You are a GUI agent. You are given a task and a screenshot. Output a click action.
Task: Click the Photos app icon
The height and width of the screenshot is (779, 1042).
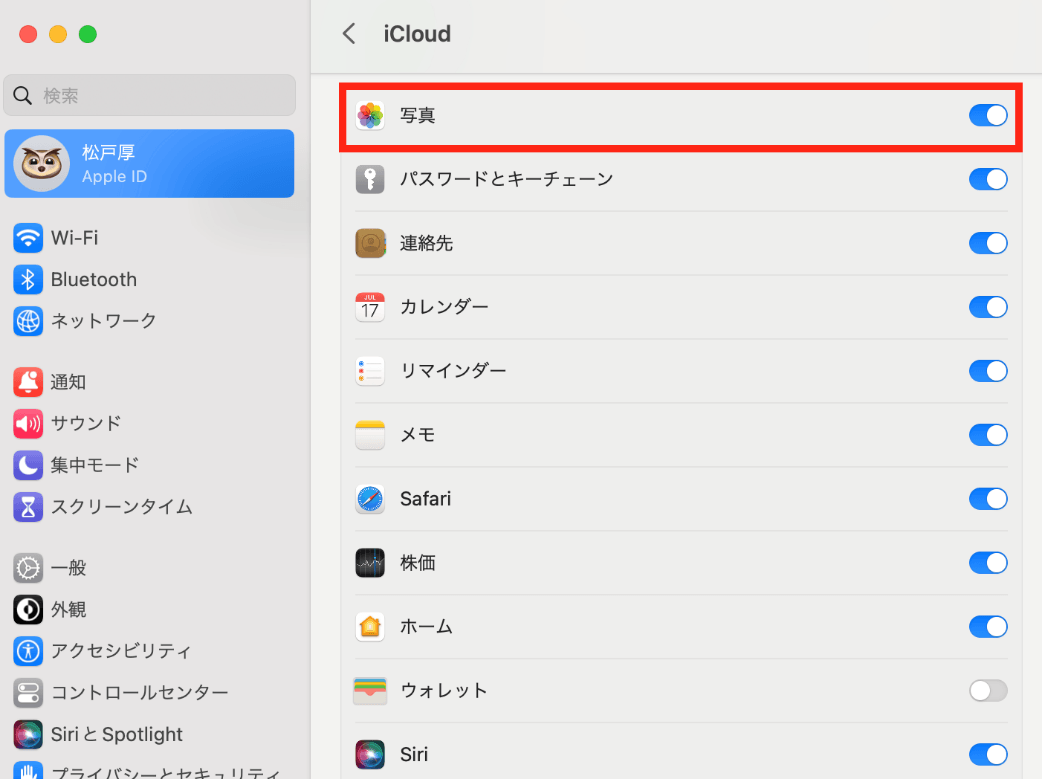[370, 116]
